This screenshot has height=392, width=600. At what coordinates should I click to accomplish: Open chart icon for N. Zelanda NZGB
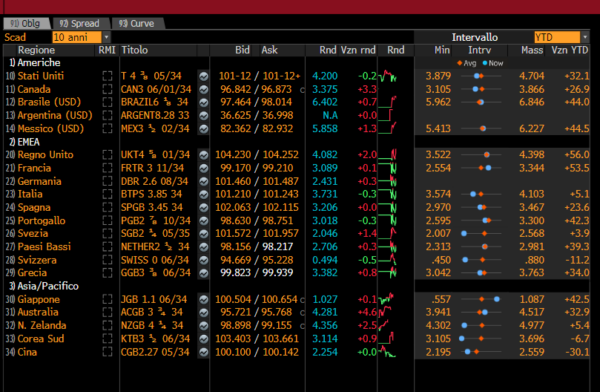coord(204,326)
